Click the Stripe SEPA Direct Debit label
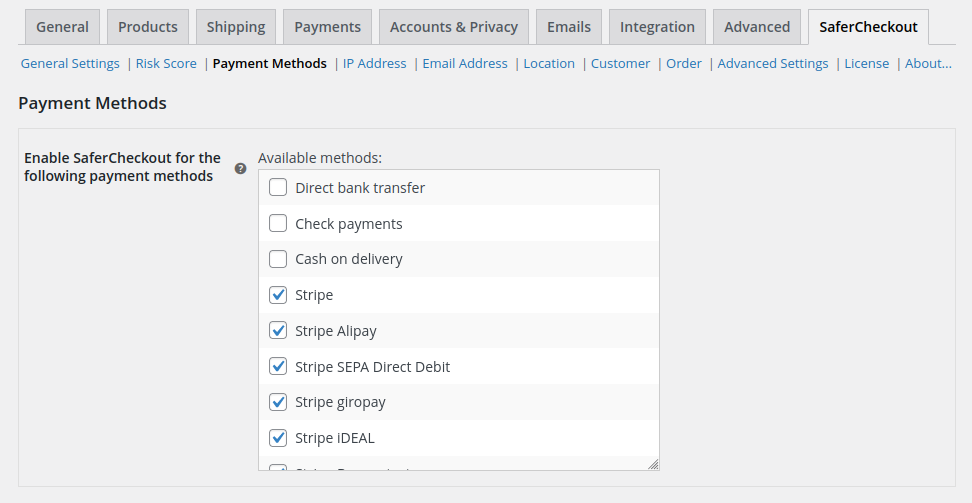Viewport: 972px width, 503px height. coord(373,367)
